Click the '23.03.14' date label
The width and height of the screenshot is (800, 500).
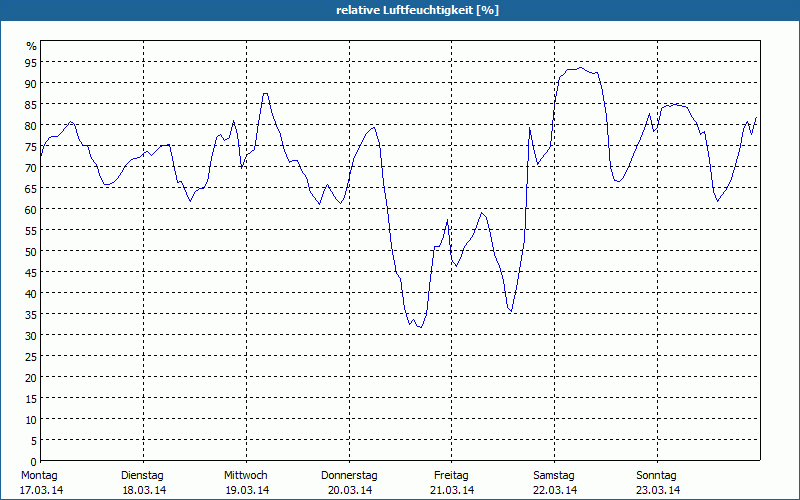tap(658, 490)
